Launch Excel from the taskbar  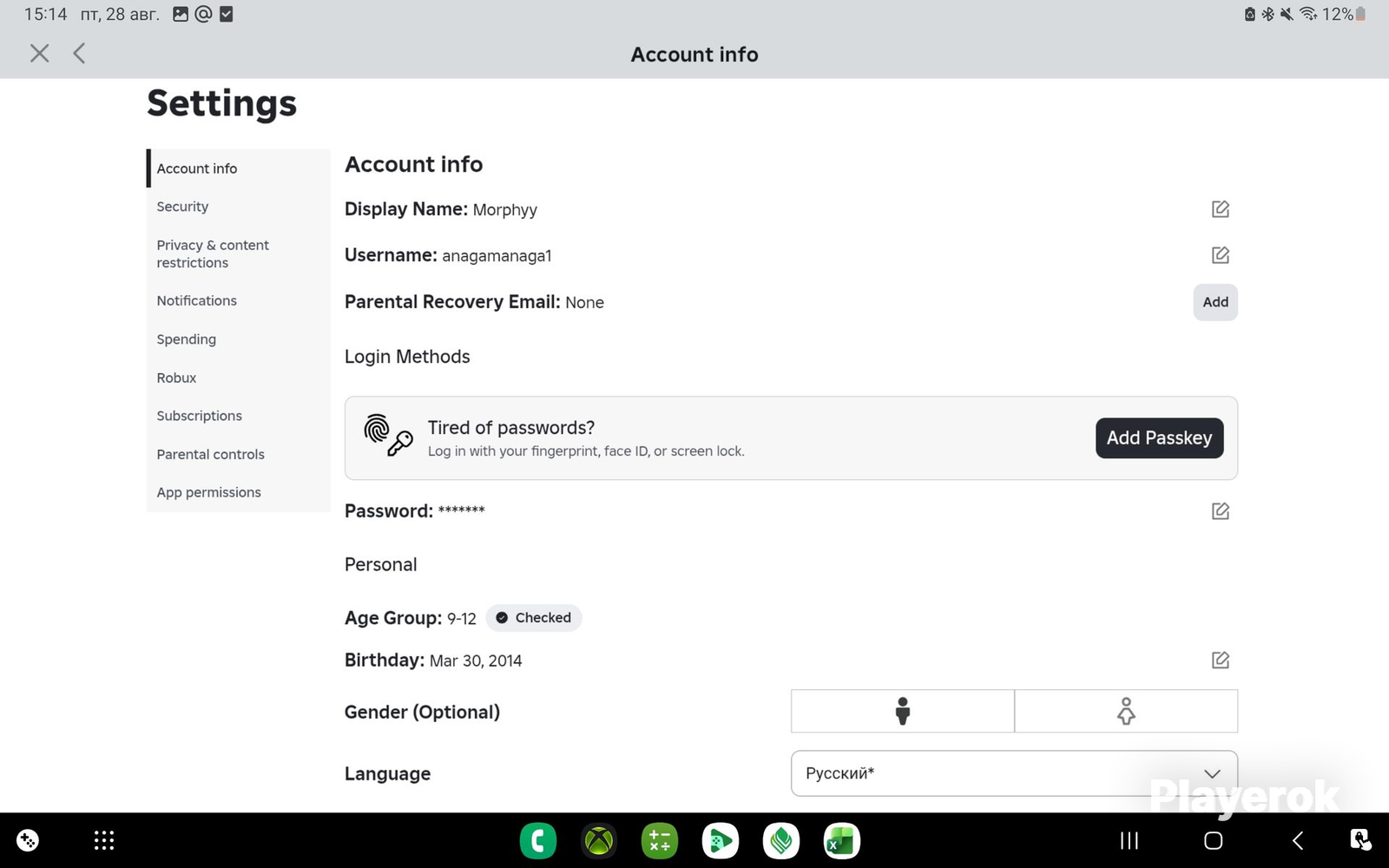(842, 840)
